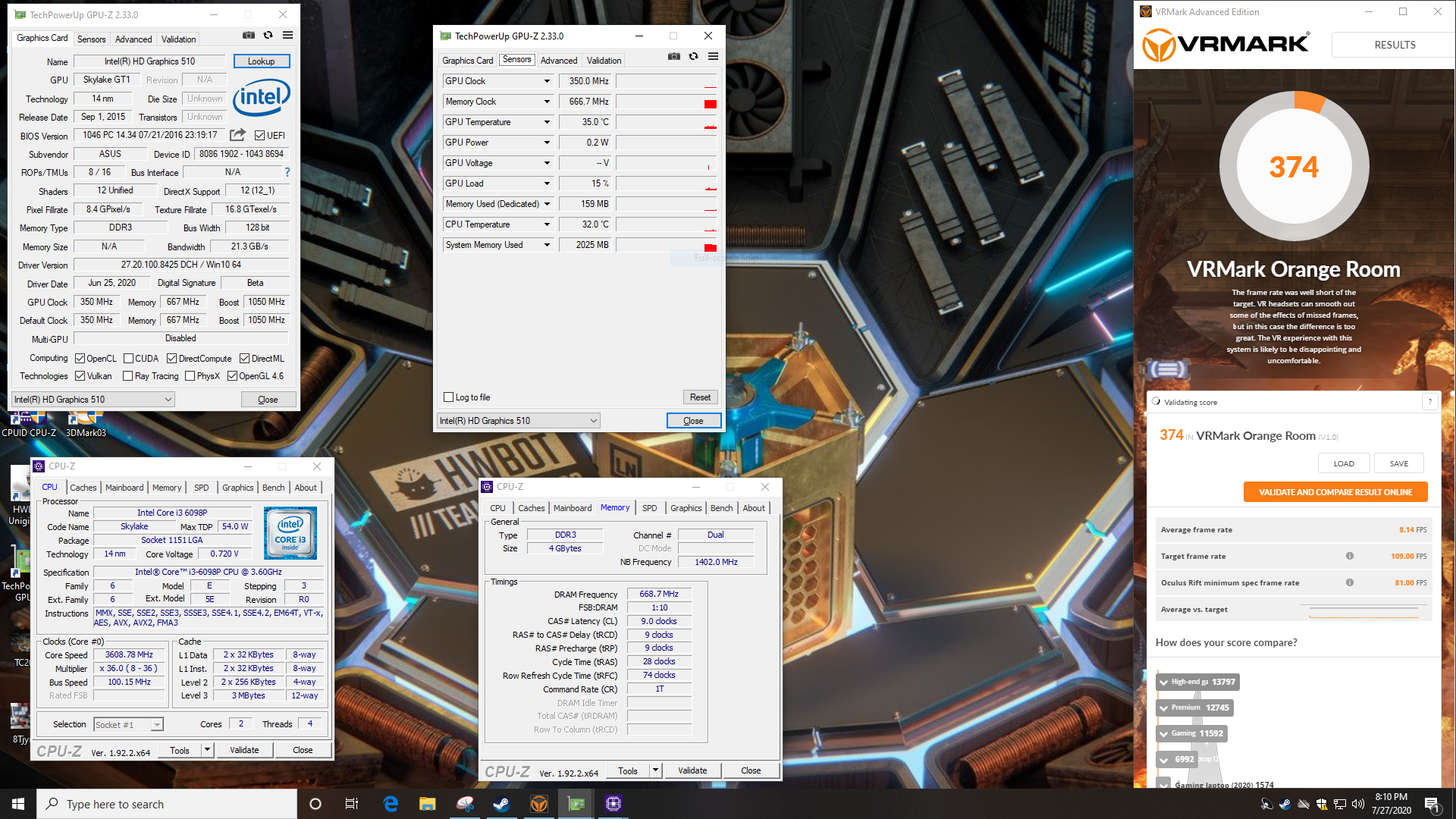This screenshot has width=1456, height=819.
Task: Switch to GPU-Z app on taskbar
Action: [576, 804]
